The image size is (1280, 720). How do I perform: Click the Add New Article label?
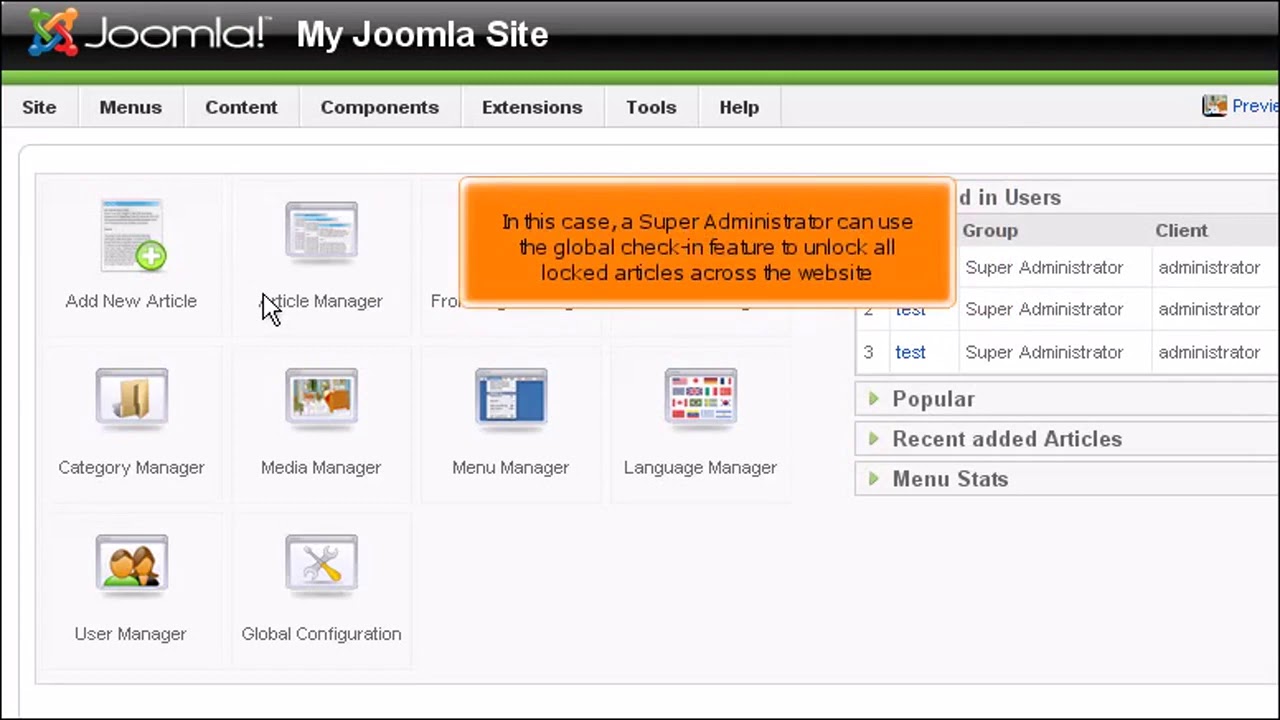click(131, 301)
